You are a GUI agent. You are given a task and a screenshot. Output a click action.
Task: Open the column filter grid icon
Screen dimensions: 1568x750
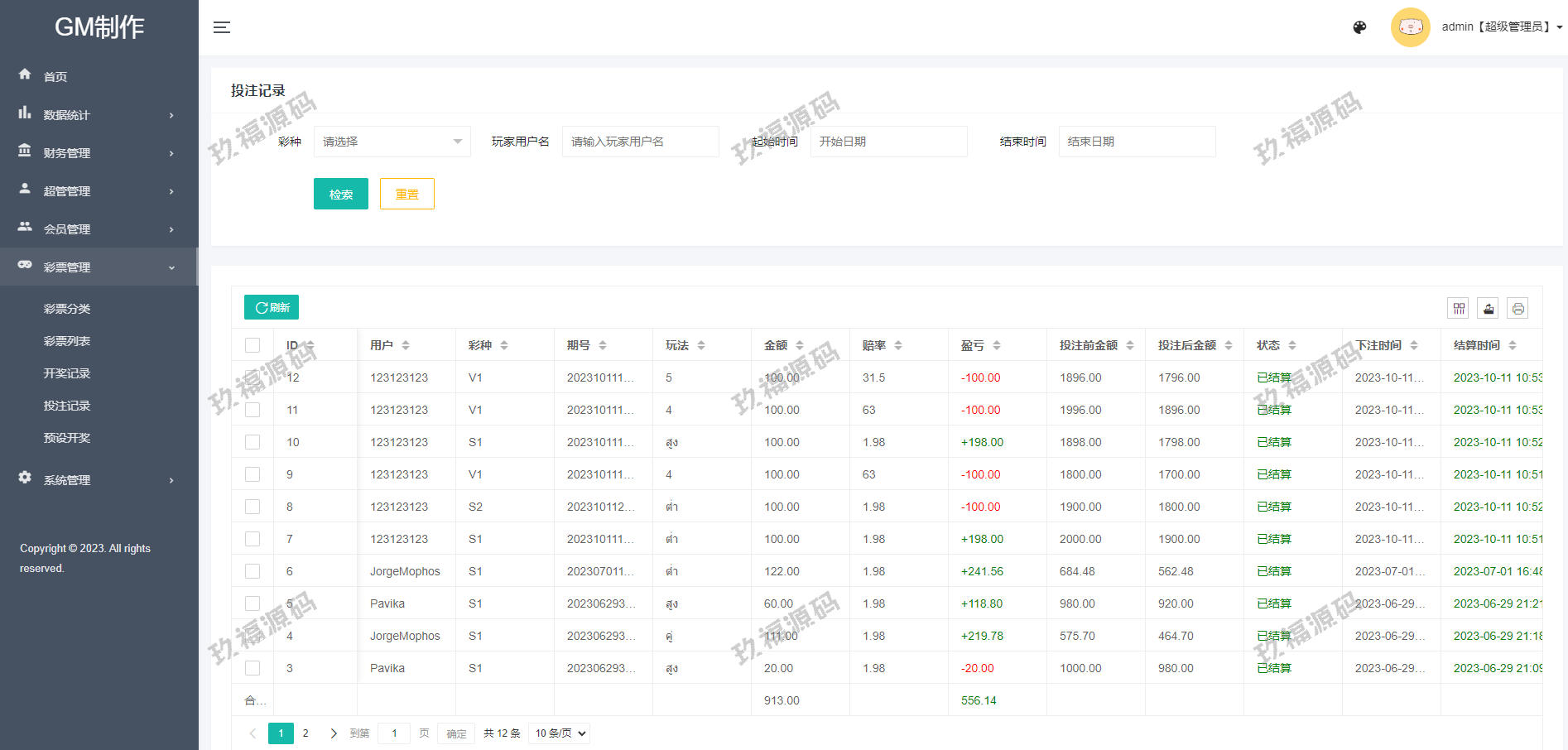[1459, 309]
